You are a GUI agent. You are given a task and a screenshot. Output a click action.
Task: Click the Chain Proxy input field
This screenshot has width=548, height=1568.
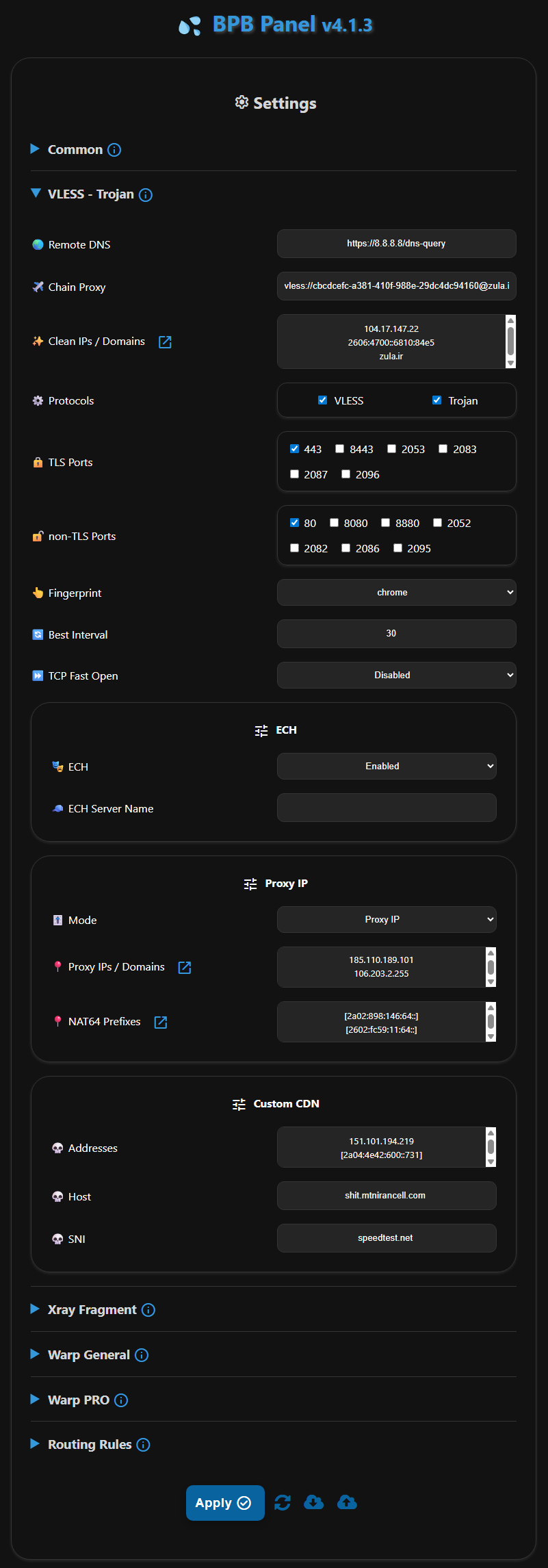tap(396, 286)
